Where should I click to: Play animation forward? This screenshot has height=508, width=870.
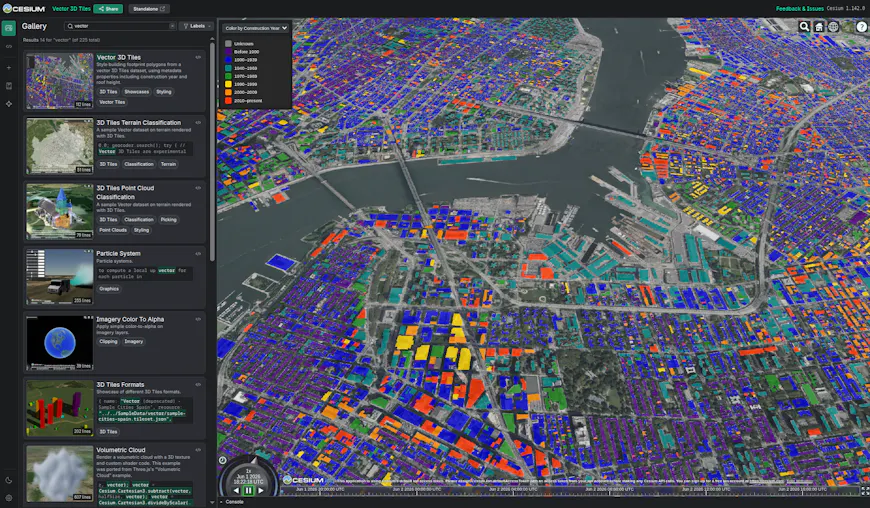point(261,490)
